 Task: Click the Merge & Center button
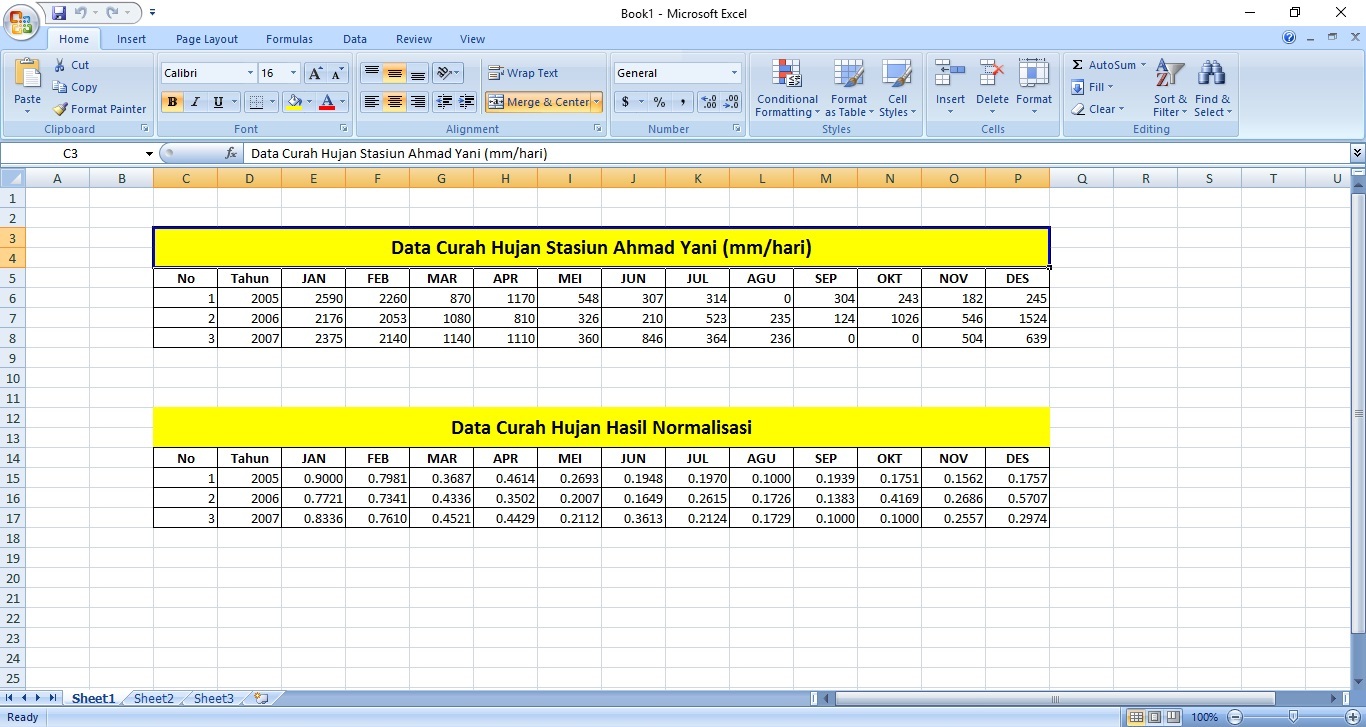pos(538,102)
